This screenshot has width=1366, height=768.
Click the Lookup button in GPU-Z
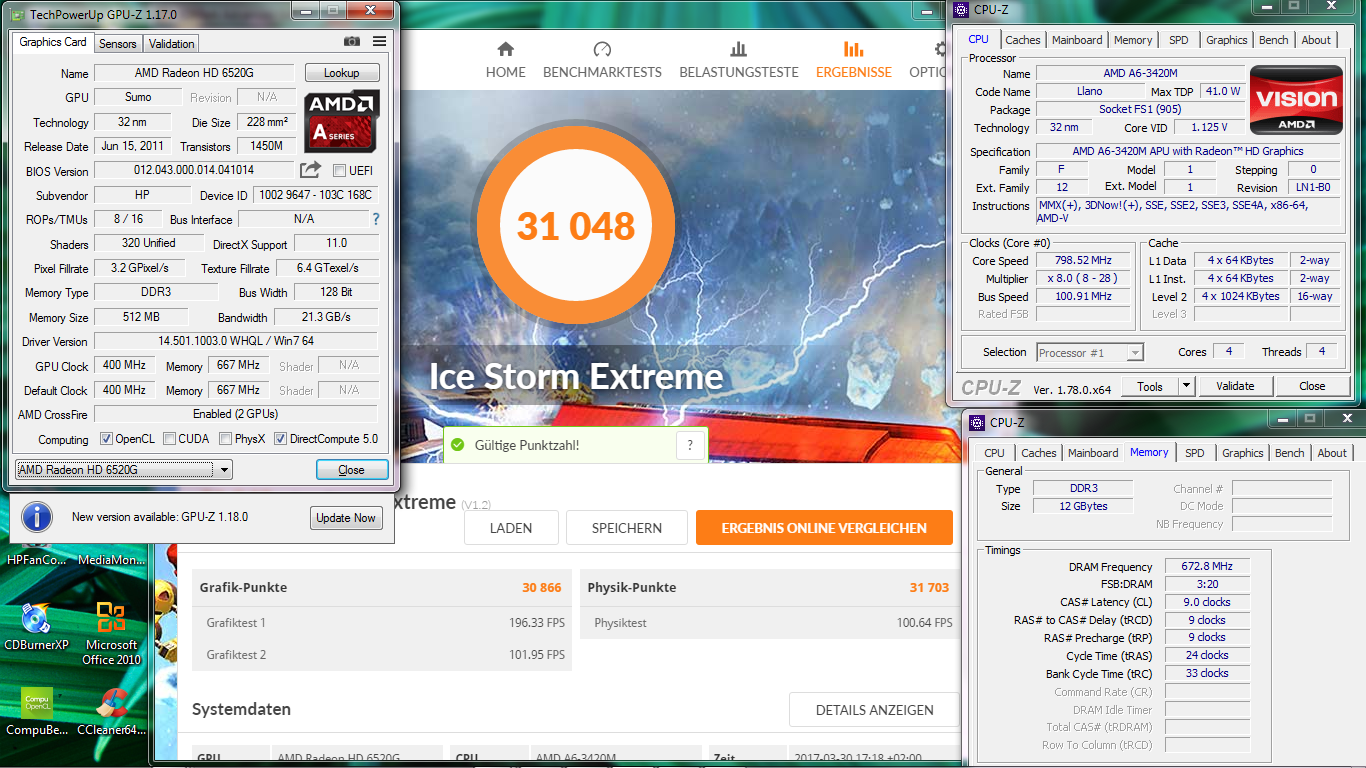(341, 73)
